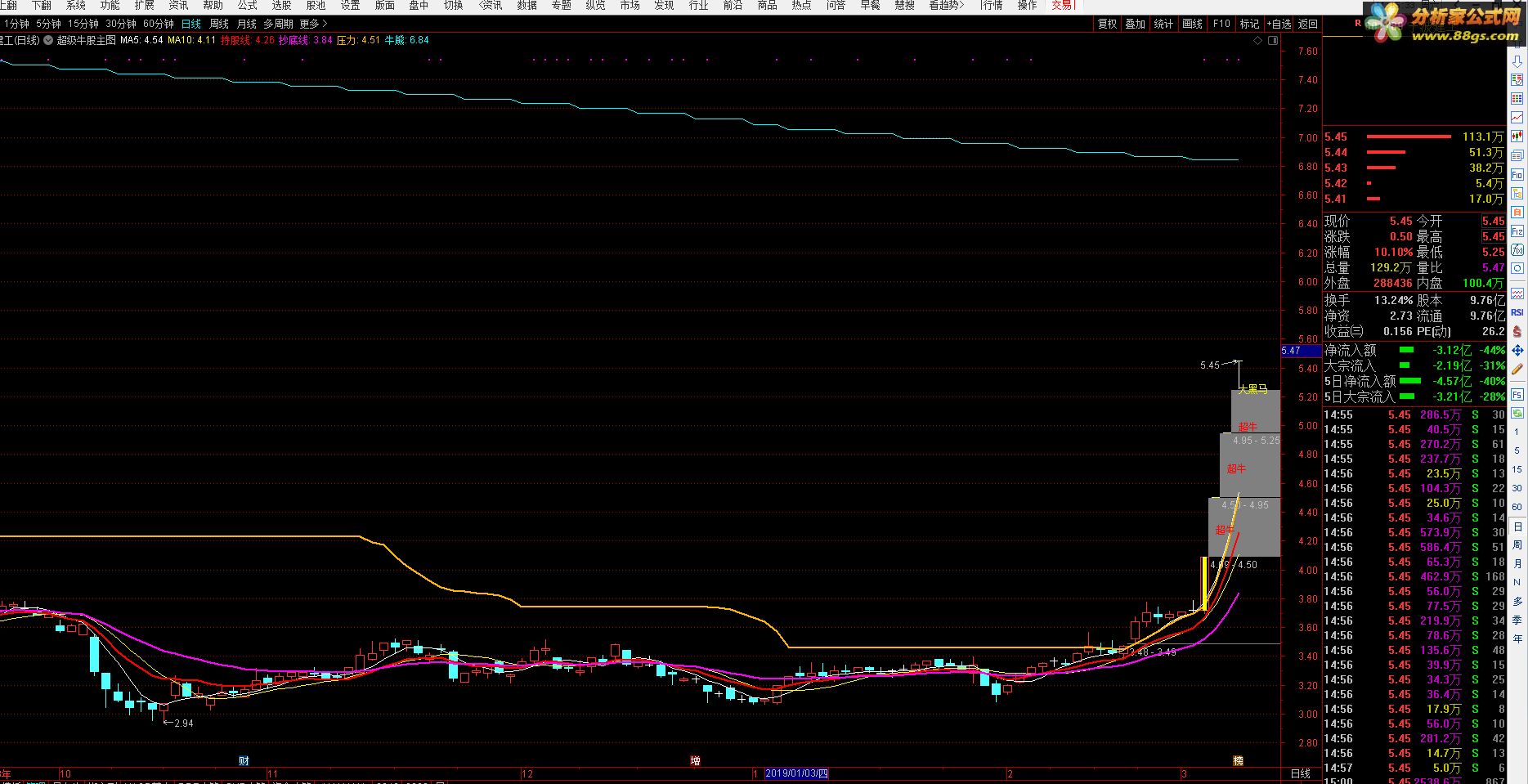Click the 统计 statistics button
This screenshot has width=1528, height=784.
click(1163, 25)
